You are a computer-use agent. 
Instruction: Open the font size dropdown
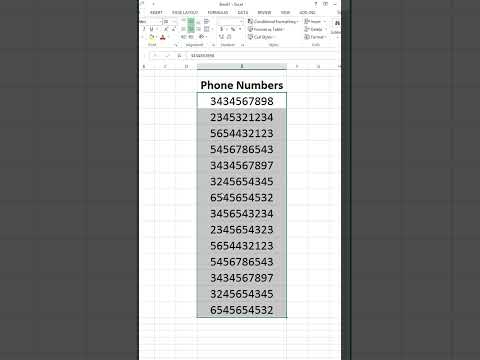175,21
